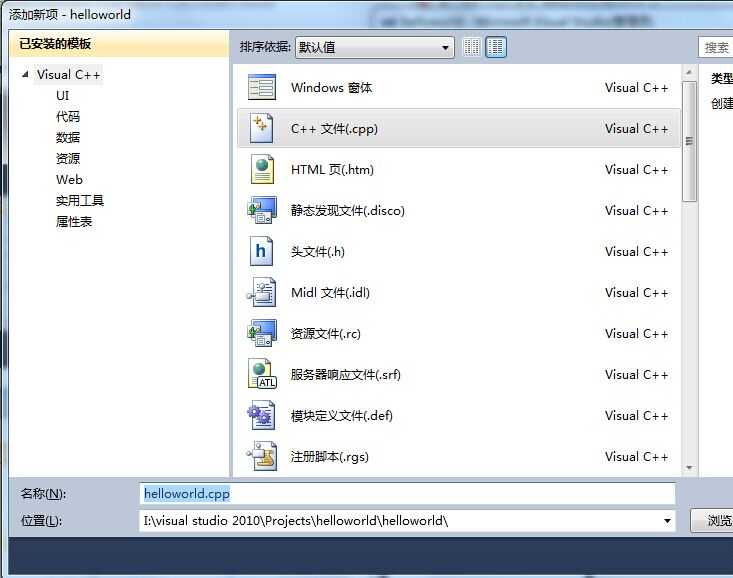Select Web category in tree

click(69, 180)
